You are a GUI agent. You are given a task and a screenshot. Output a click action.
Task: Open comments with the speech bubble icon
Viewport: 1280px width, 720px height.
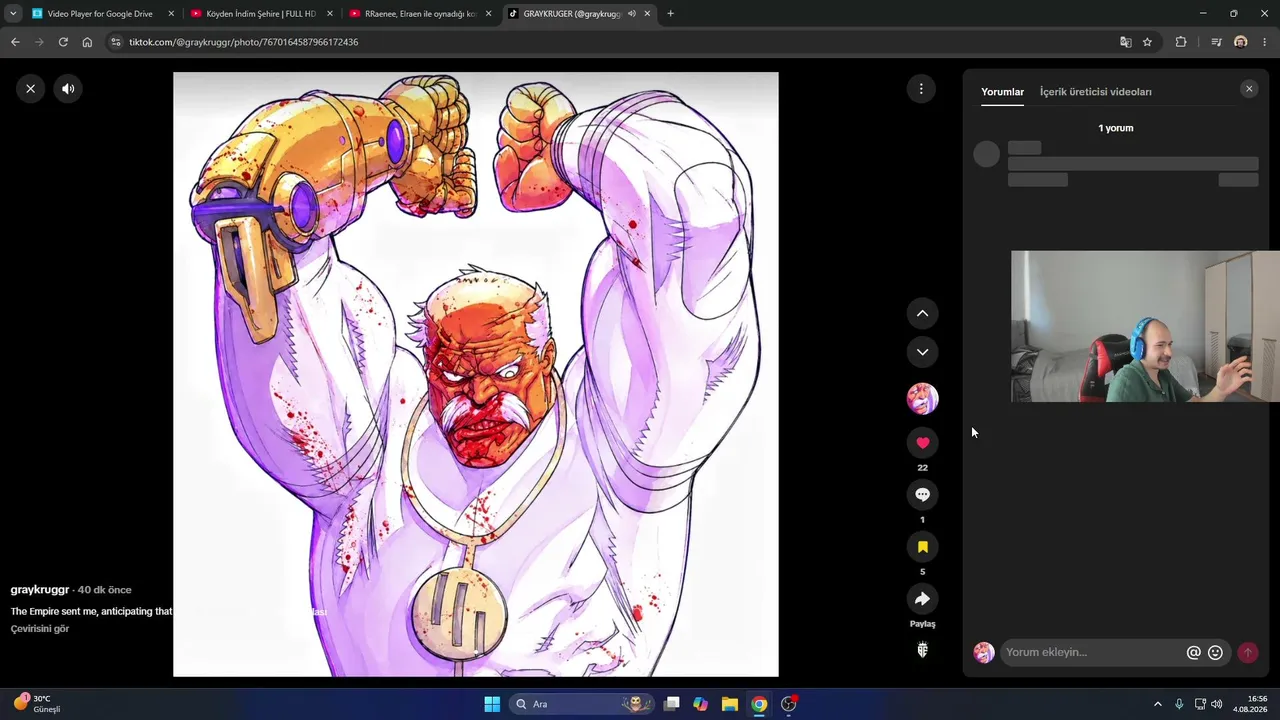tap(922, 495)
